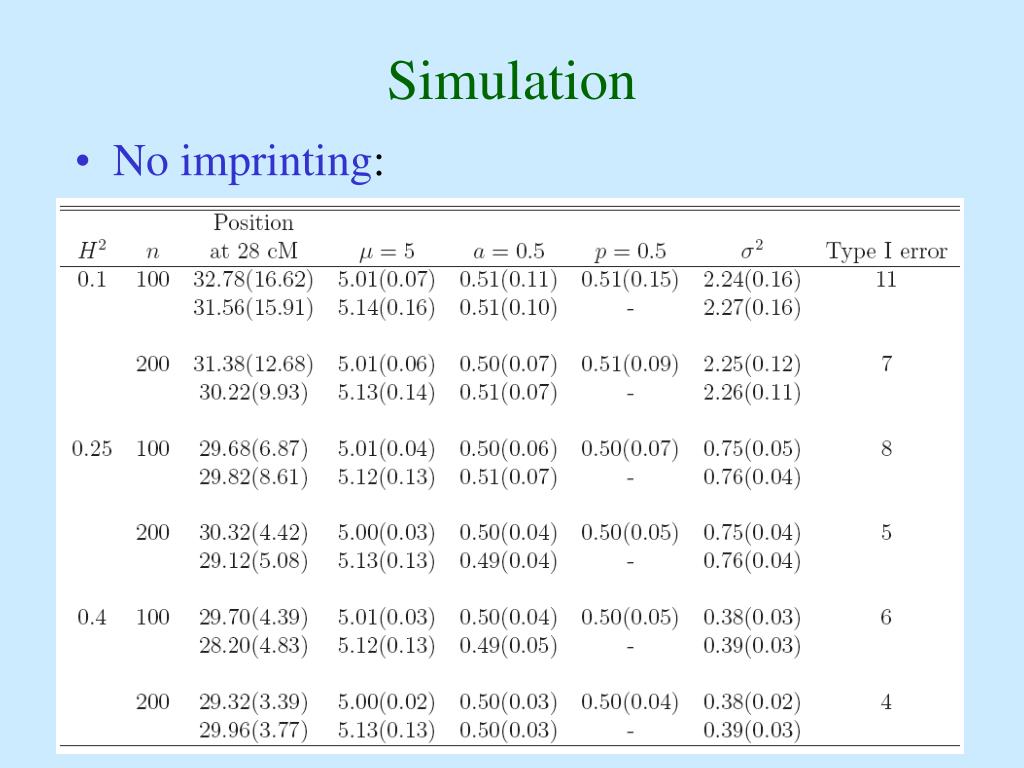The height and width of the screenshot is (768, 1024).
Task: Click the μ value 5.14(0.16)
Action: [x=387, y=308]
